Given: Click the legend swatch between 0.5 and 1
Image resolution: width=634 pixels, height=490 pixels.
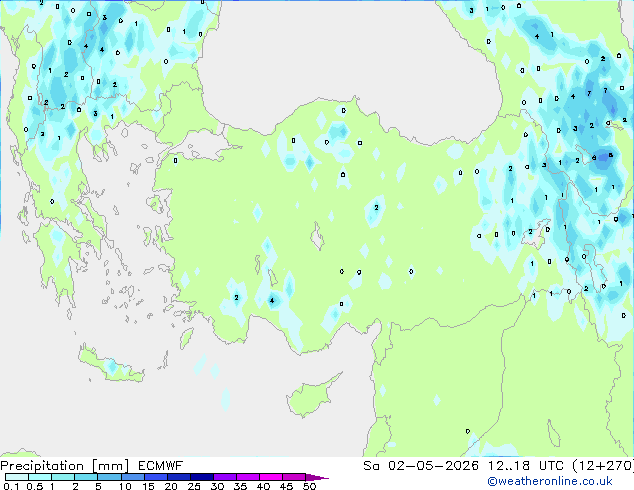Looking at the screenshot, I should pos(40,477).
